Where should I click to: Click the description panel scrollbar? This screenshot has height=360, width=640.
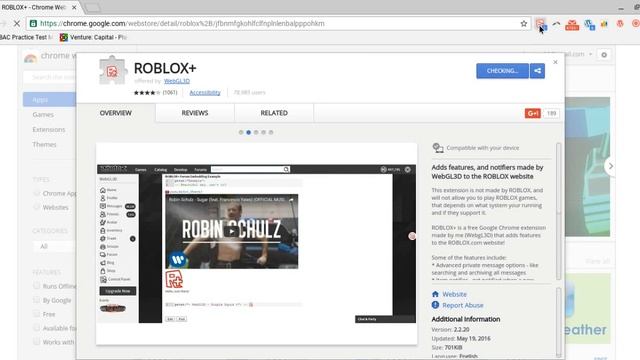pos(558,211)
